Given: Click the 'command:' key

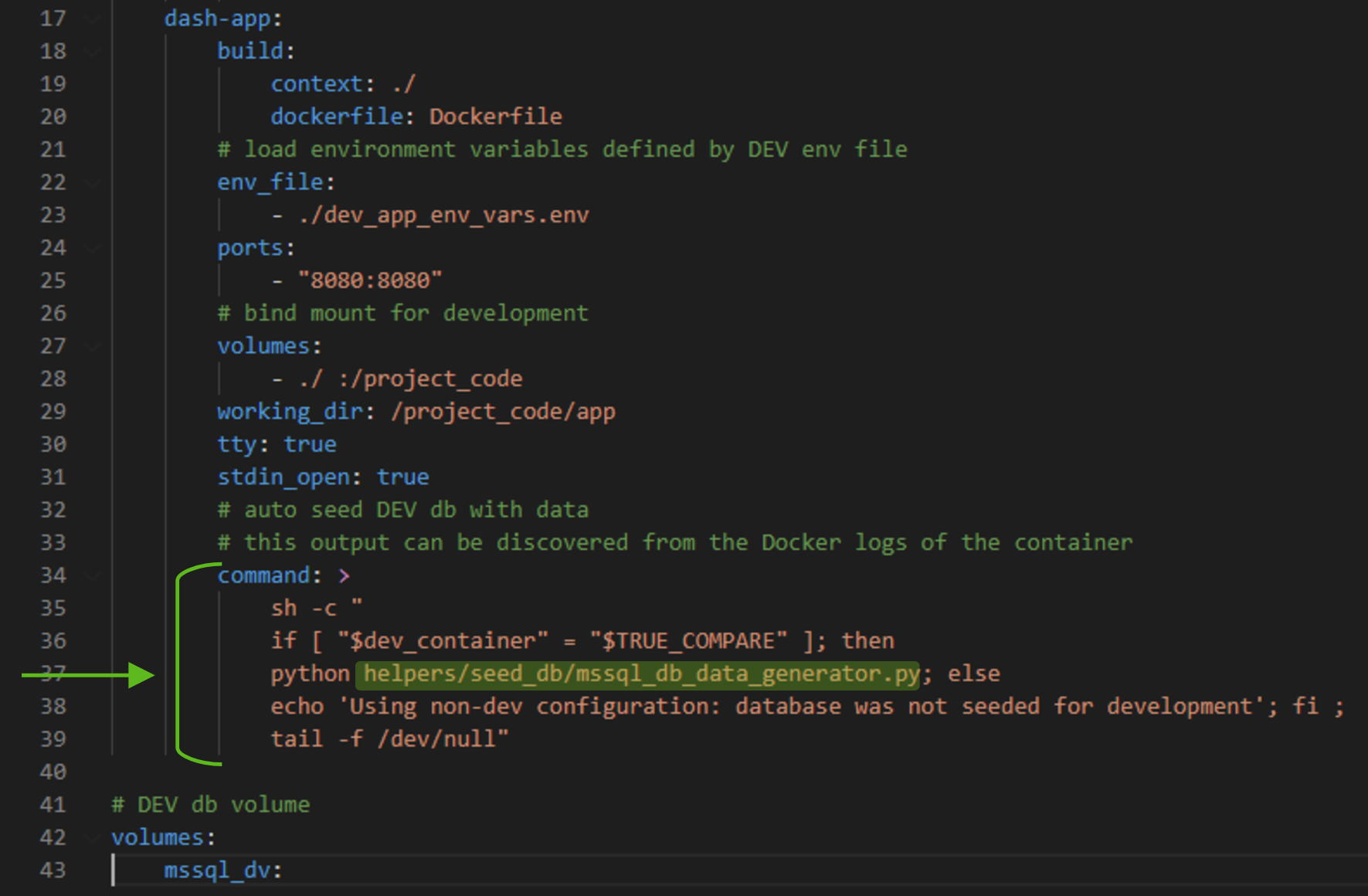Looking at the screenshot, I should click(x=269, y=575).
